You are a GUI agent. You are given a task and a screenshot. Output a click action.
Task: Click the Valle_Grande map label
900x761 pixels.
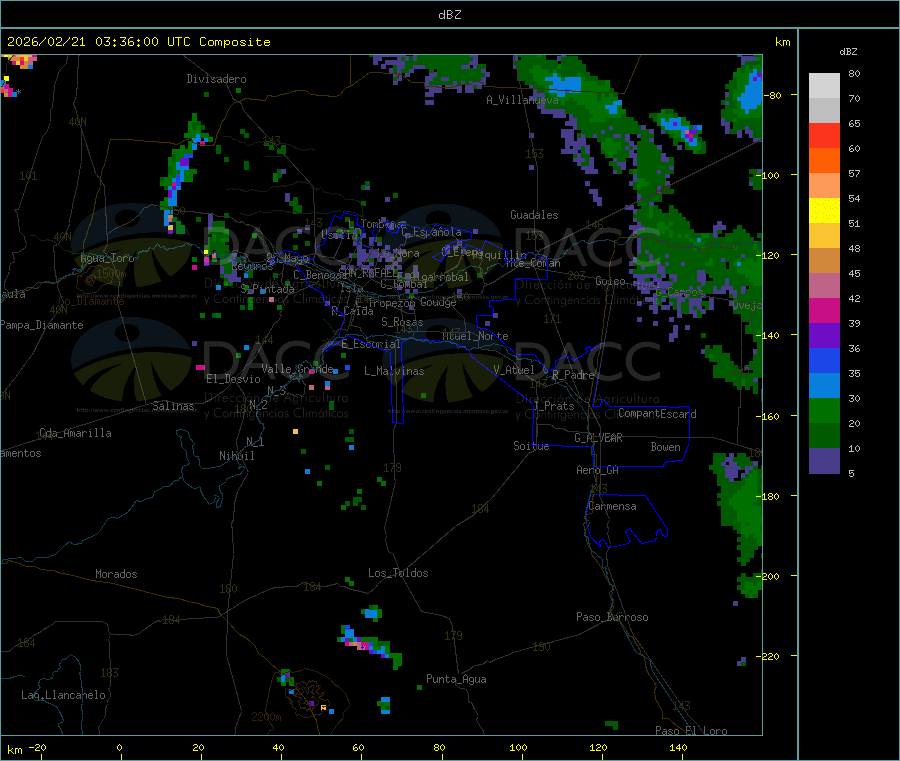pyautogui.click(x=297, y=369)
